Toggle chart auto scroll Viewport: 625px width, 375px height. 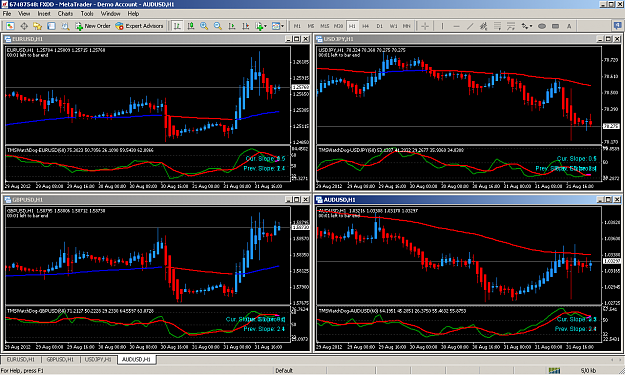click(232, 26)
